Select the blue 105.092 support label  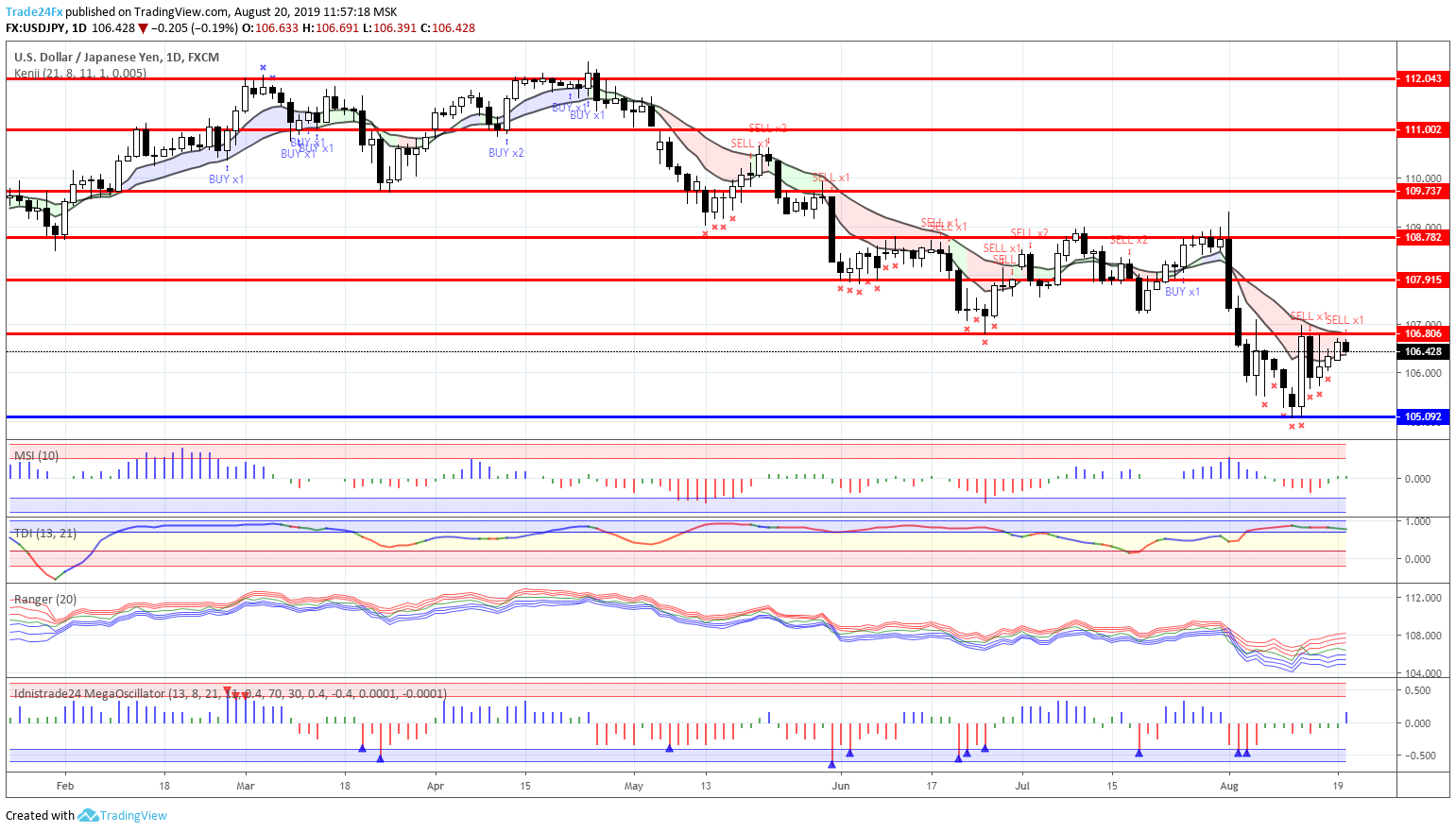[1423, 416]
